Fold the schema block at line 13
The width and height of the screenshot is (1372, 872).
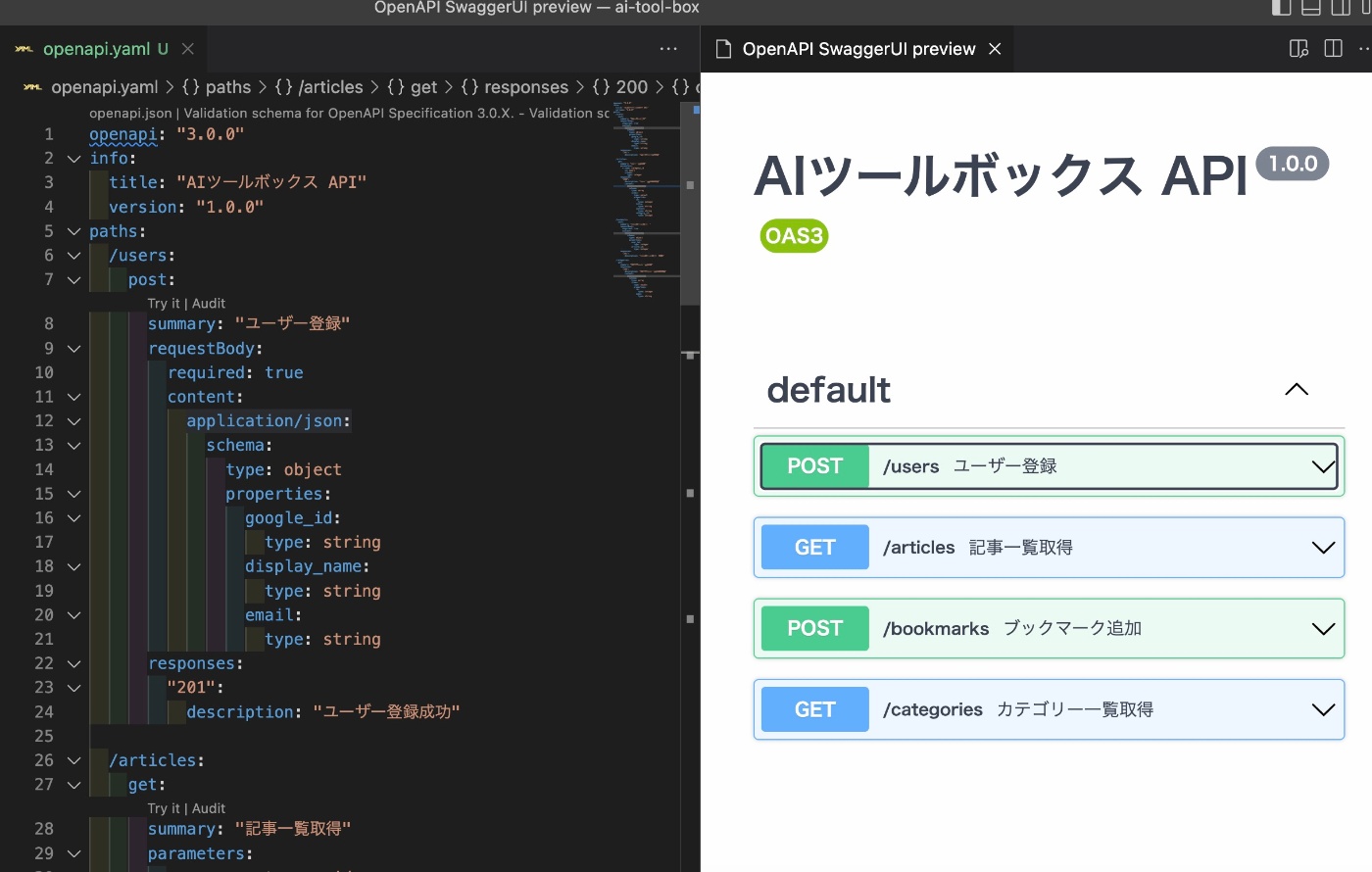click(73, 446)
